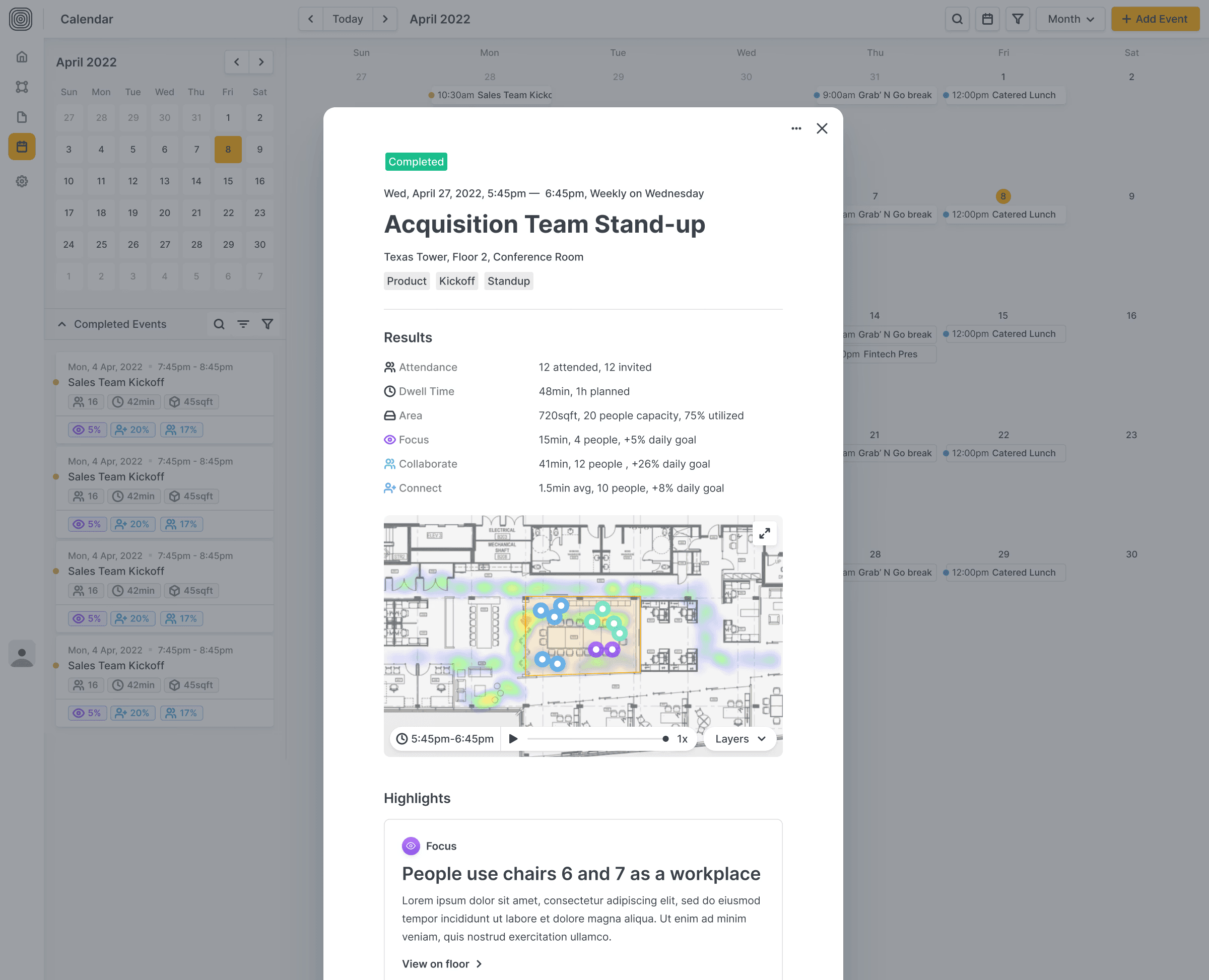Viewport: 1209px width, 980px height.
Task: Collapse the Completed Events section
Action: (x=62, y=324)
